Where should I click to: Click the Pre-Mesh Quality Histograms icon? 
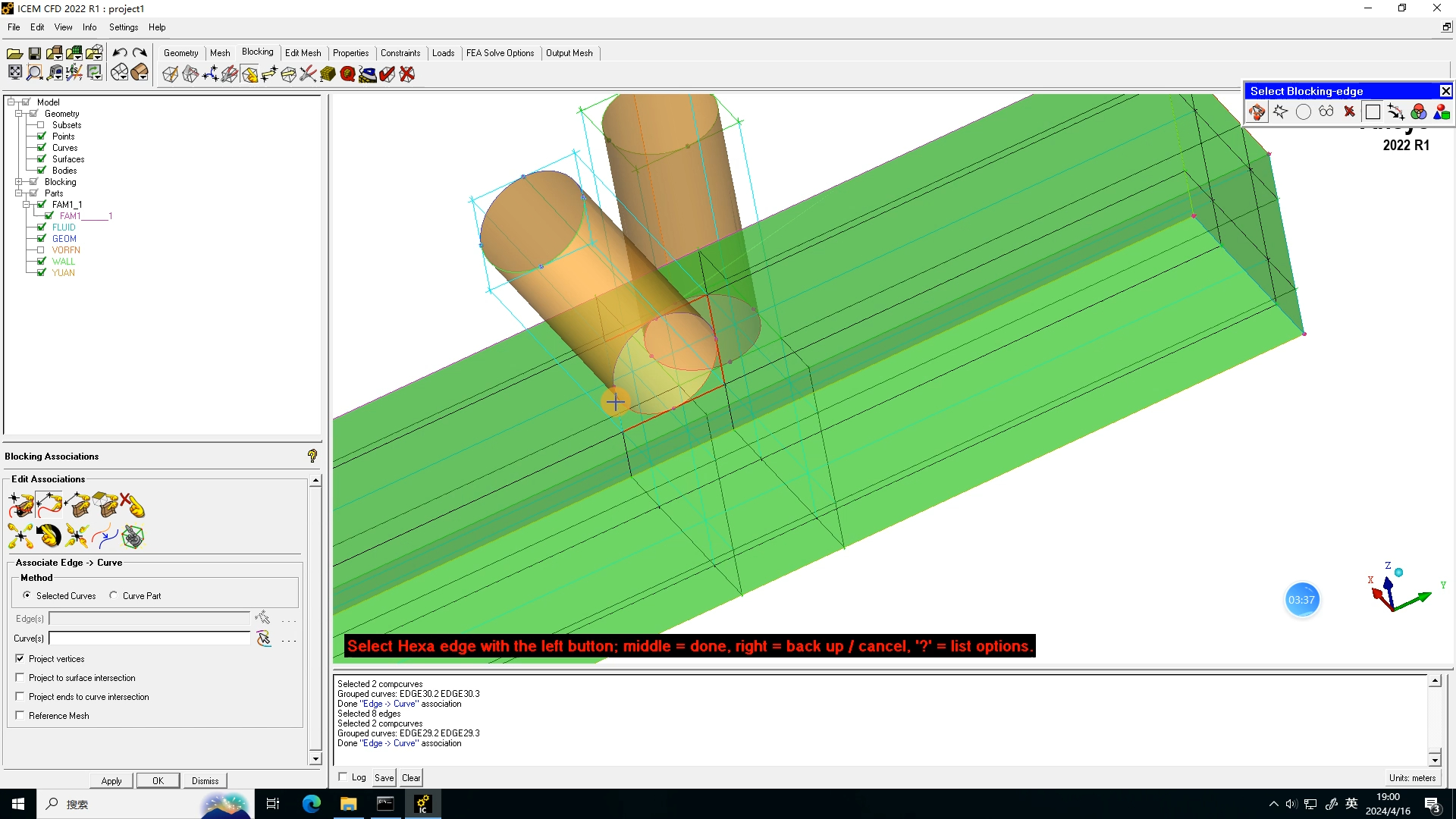tap(347, 74)
